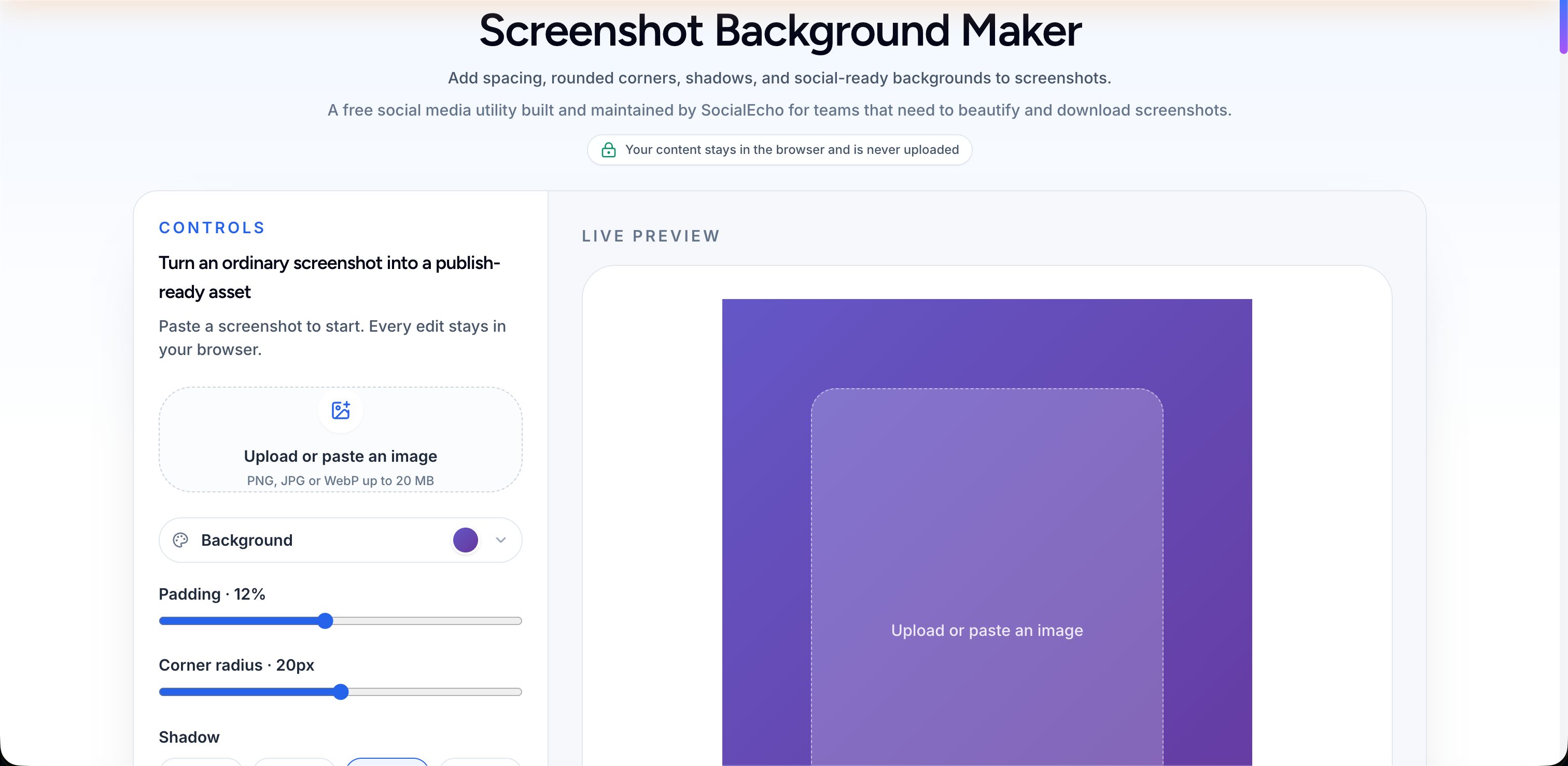Click the 'Shadow' section label

pyautogui.click(x=189, y=737)
